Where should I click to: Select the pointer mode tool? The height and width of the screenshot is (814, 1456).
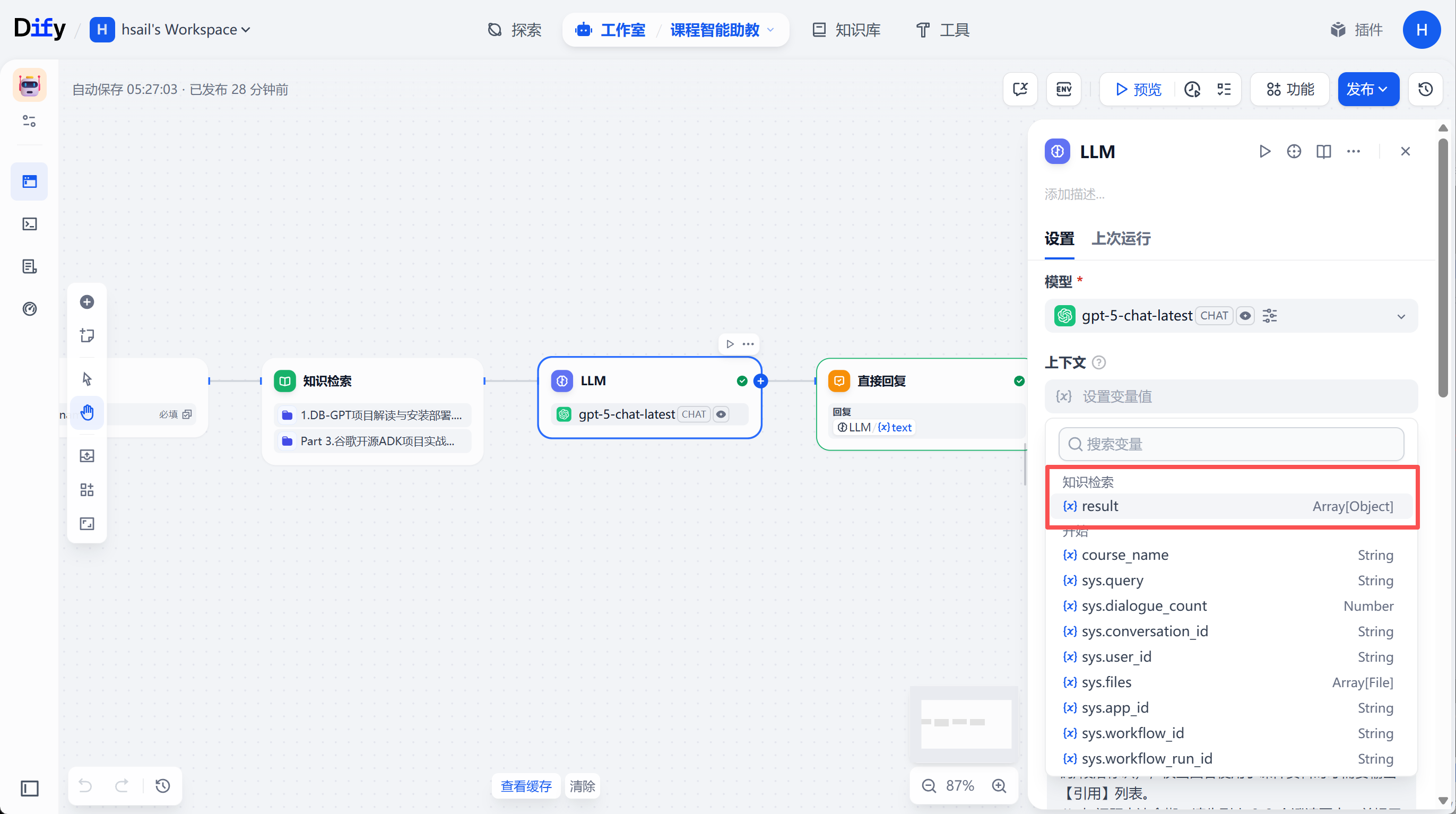87,379
